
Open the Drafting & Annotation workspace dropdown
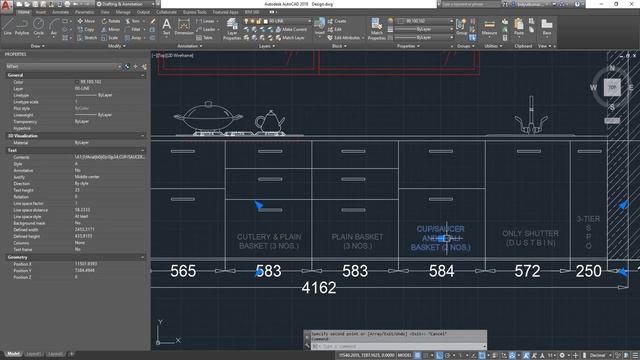coord(126,4)
